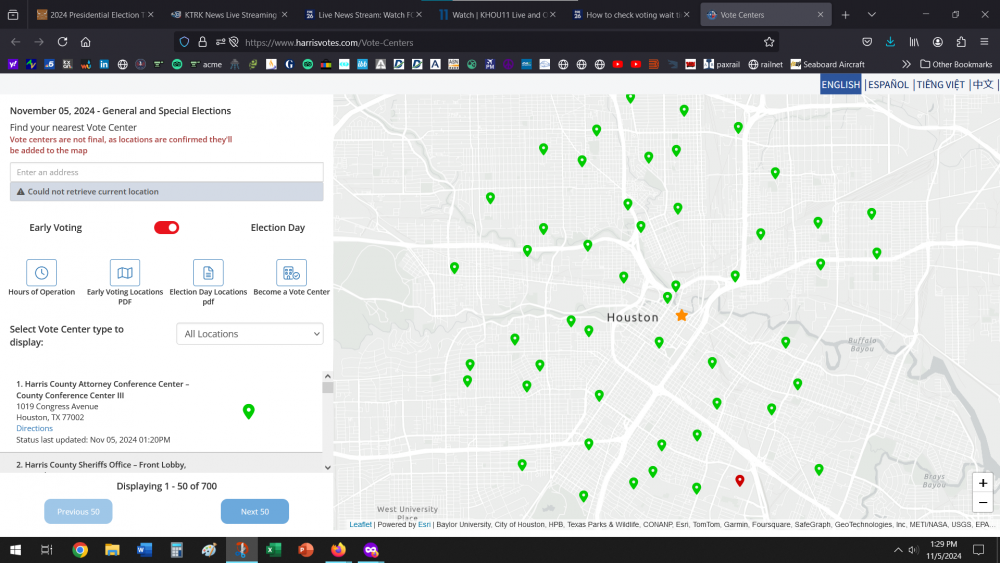1000x563 pixels.
Task: Click the Become a Vote Center icon
Action: (291, 272)
